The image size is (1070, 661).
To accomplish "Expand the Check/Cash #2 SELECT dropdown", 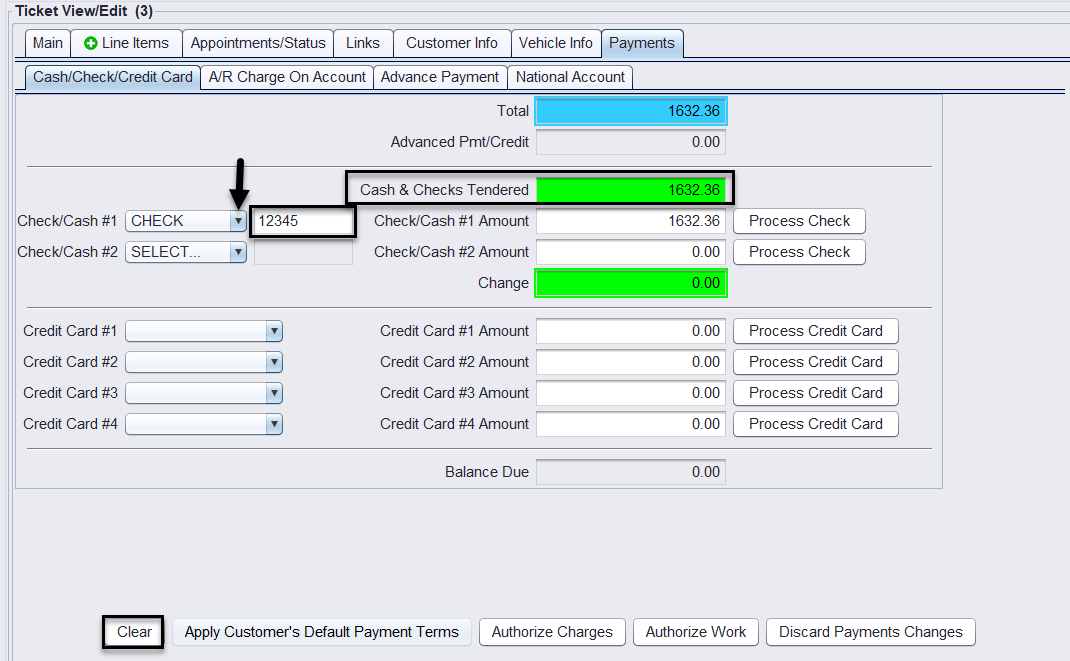I will tap(238, 252).
